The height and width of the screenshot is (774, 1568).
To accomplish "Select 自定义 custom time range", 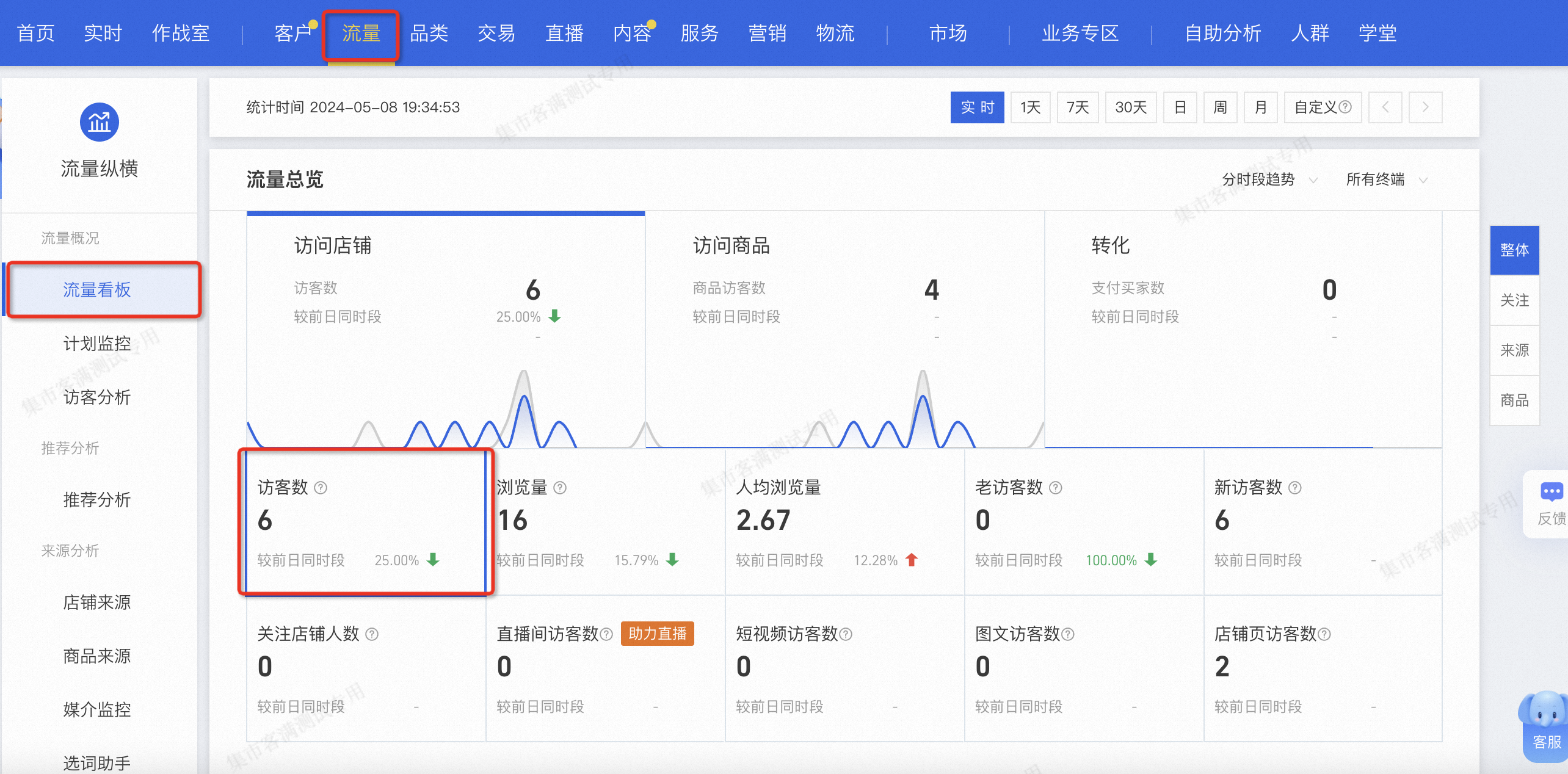I will click(x=1323, y=107).
